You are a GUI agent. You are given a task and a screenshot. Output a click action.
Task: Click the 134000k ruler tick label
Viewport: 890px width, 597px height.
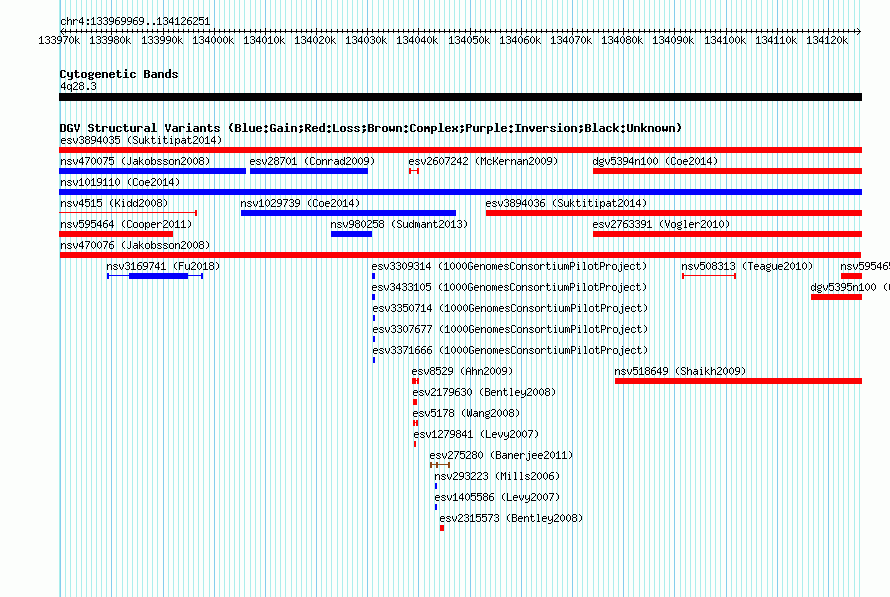(x=213, y=40)
